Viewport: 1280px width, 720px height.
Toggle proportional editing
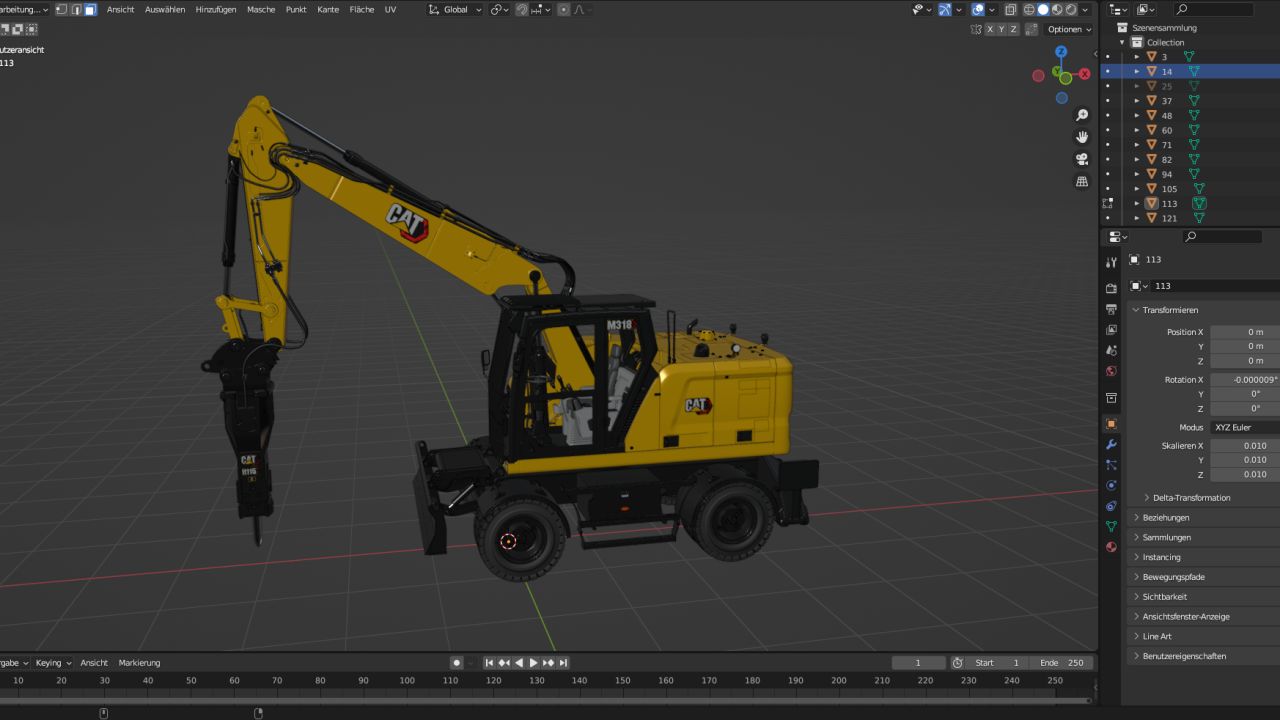point(564,9)
